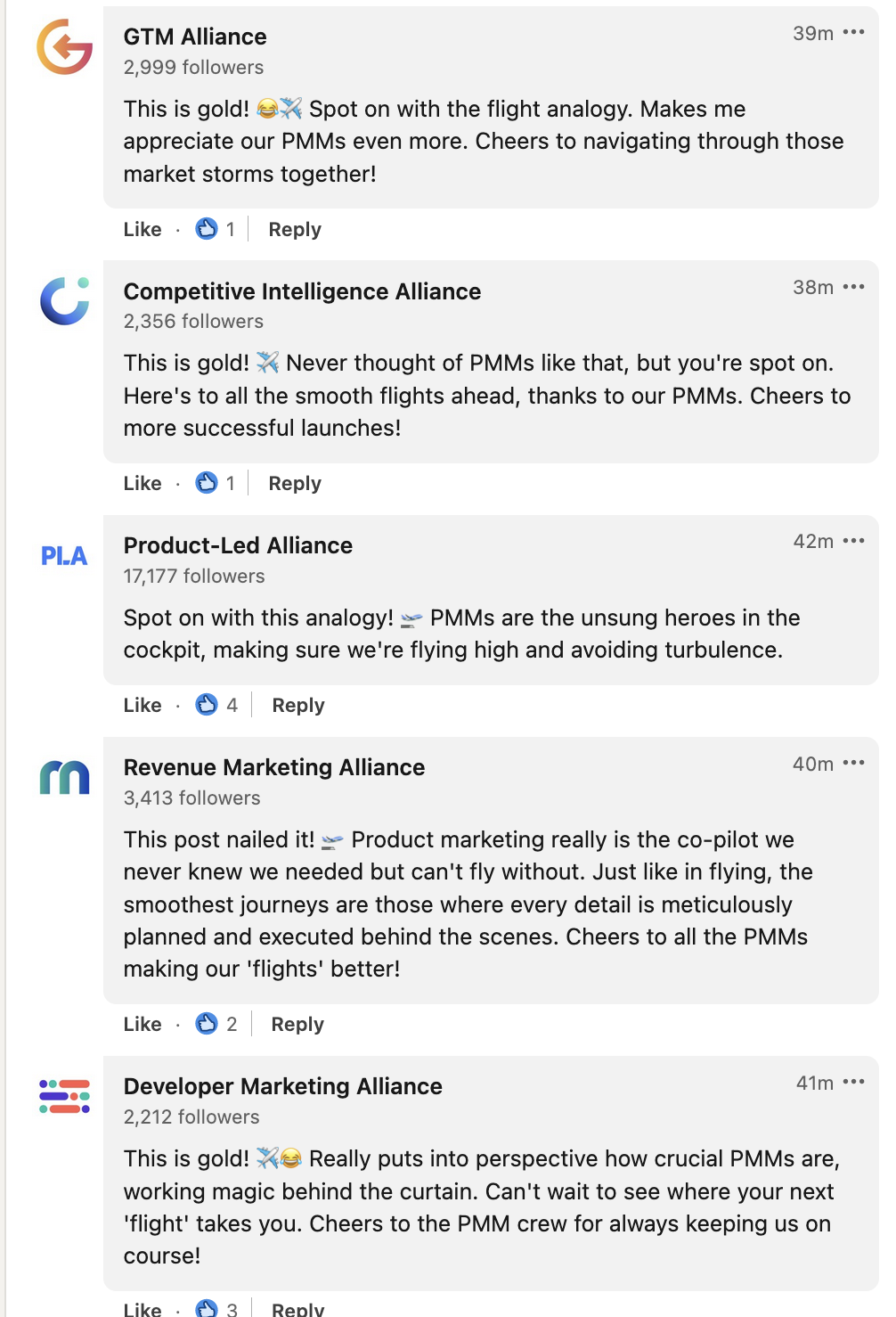
Task: Like the GTM Alliance comment
Action: (x=143, y=229)
